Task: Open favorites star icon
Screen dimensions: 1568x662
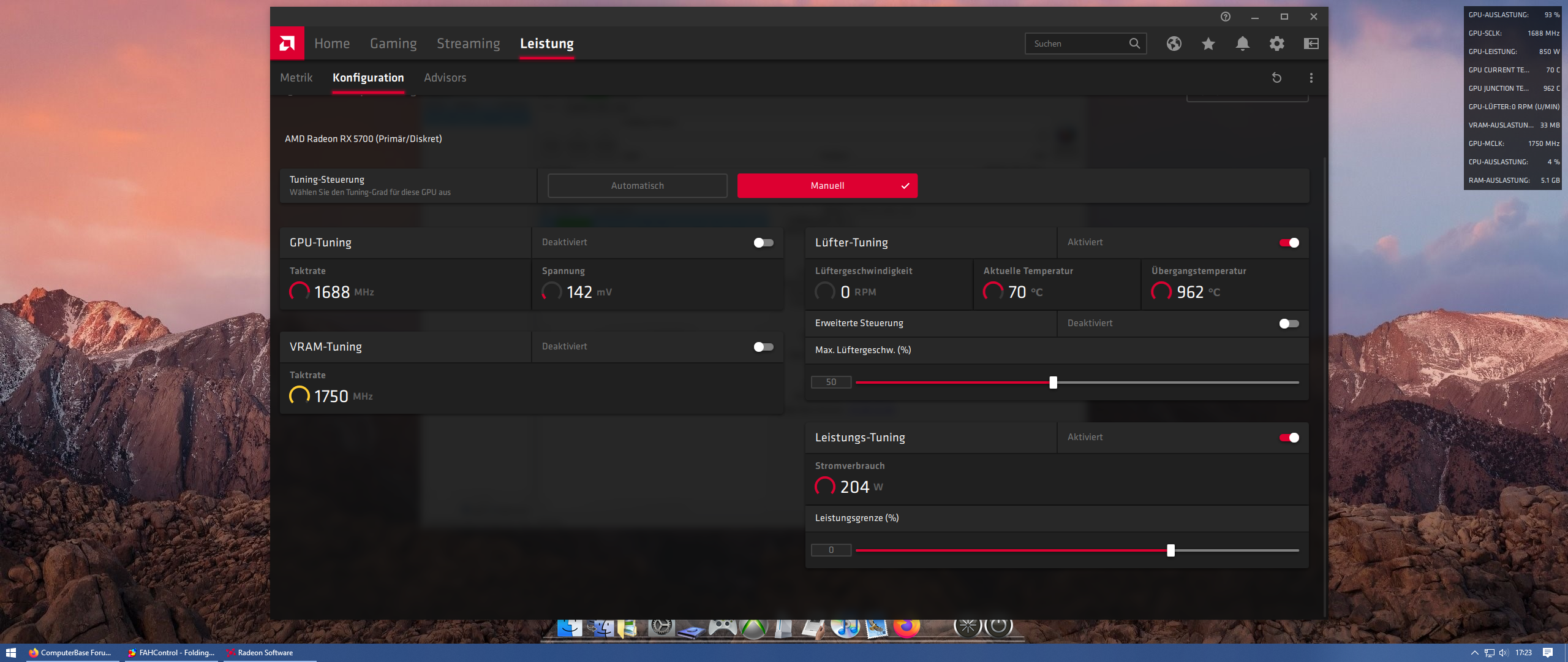Action: pos(1208,44)
